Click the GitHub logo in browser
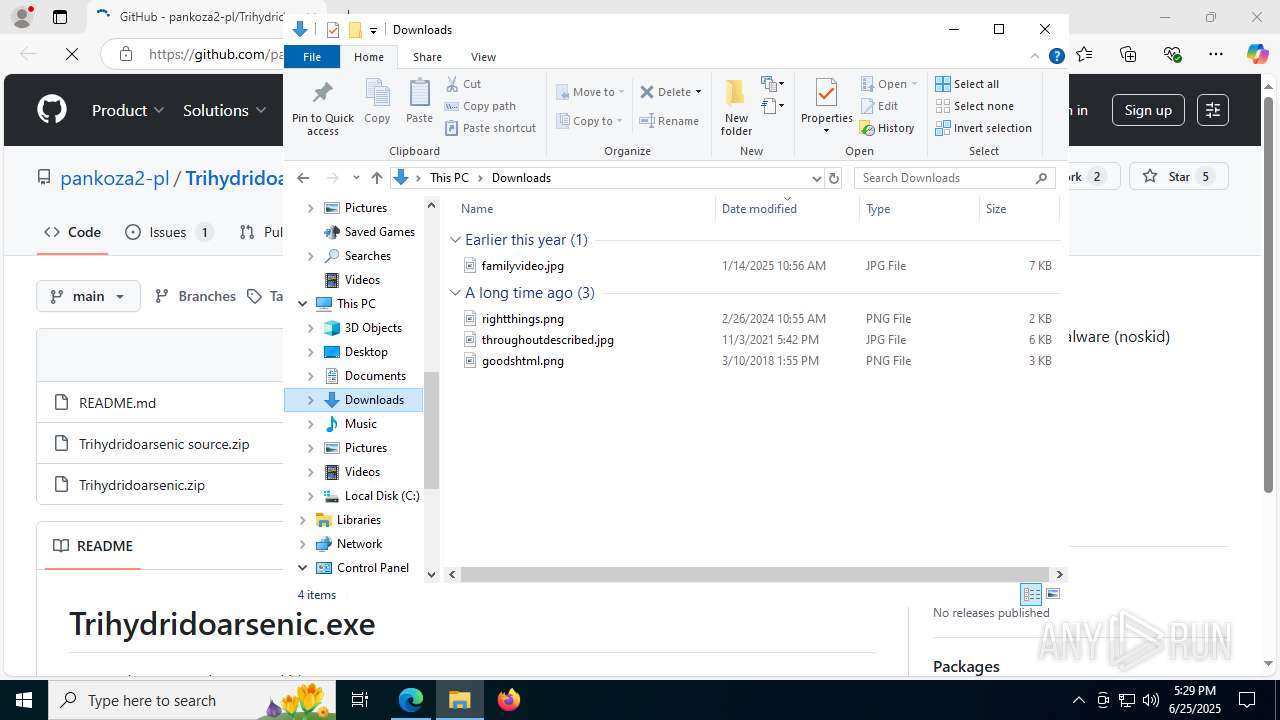 [x=52, y=110]
